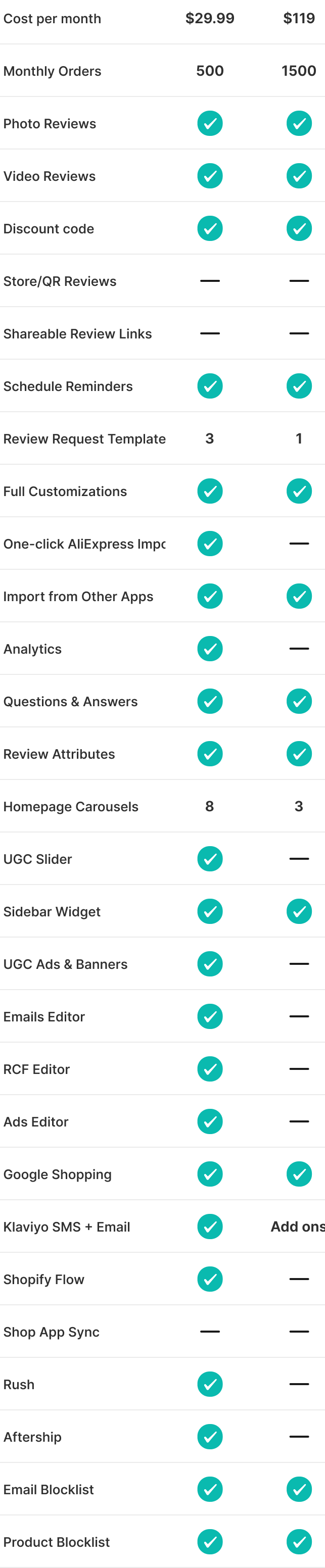Click the first-column Shop App Sync dash
The width and height of the screenshot is (325, 1568).
209,1332
